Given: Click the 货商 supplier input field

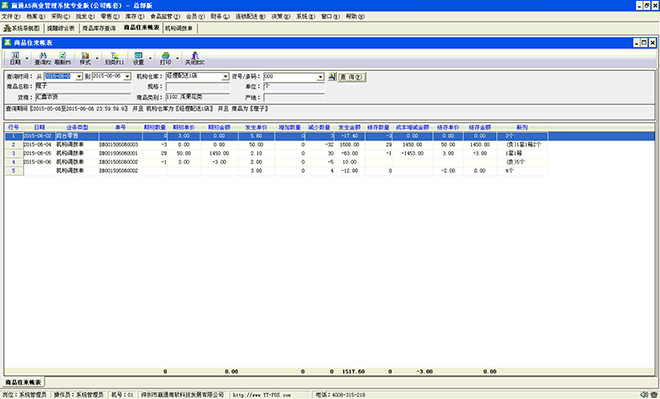Looking at the screenshot, I should 83,97.
